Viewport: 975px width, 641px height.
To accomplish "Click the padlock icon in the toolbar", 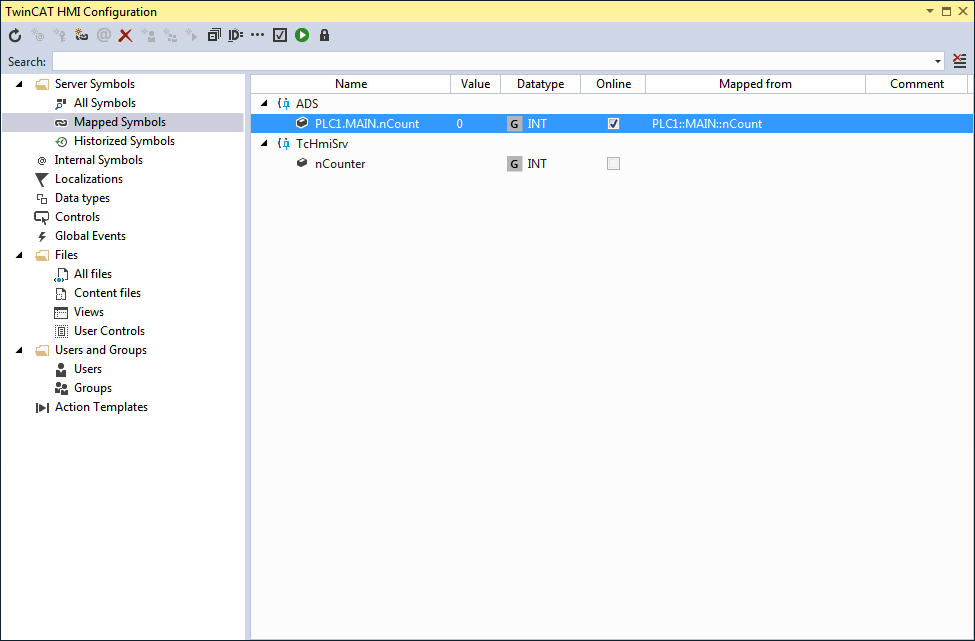I will coord(324,35).
